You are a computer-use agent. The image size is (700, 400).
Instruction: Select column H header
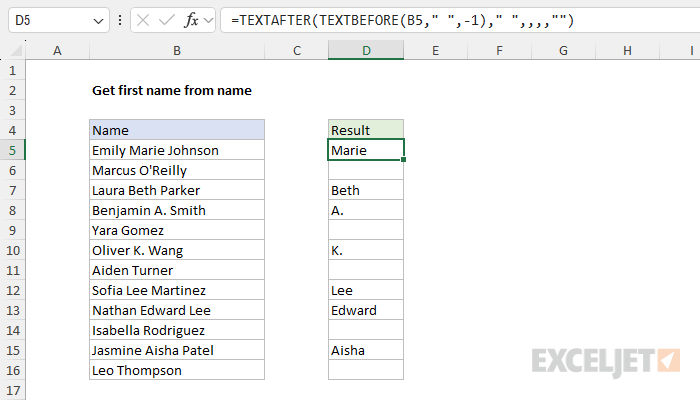(627, 50)
